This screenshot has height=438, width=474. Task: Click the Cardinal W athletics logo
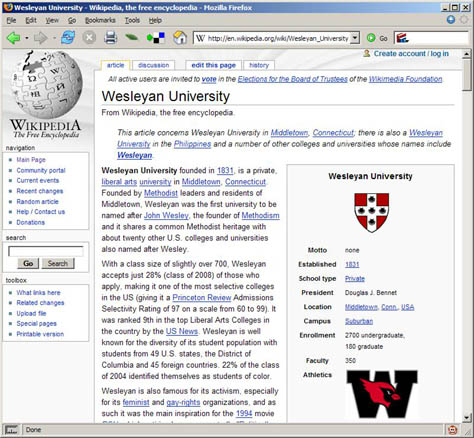(382, 394)
